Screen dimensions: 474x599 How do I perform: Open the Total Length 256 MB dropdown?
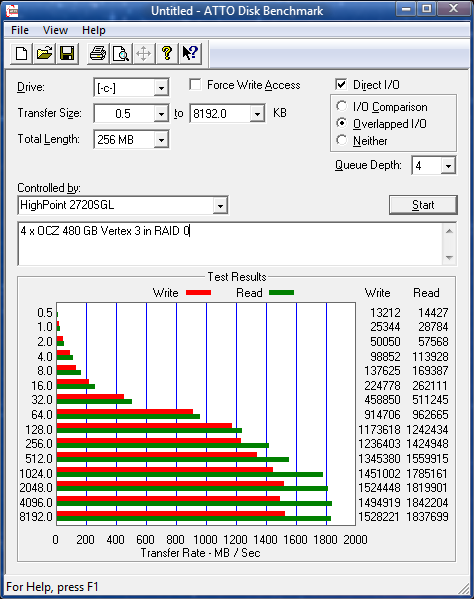click(x=161, y=139)
